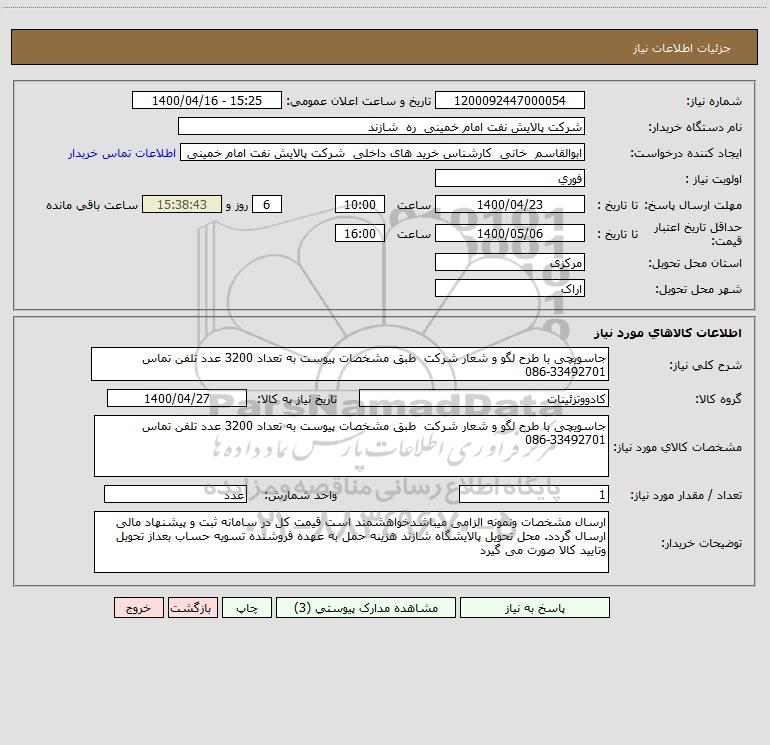Click the چاپ print button
The width and height of the screenshot is (770, 745).
(247, 607)
